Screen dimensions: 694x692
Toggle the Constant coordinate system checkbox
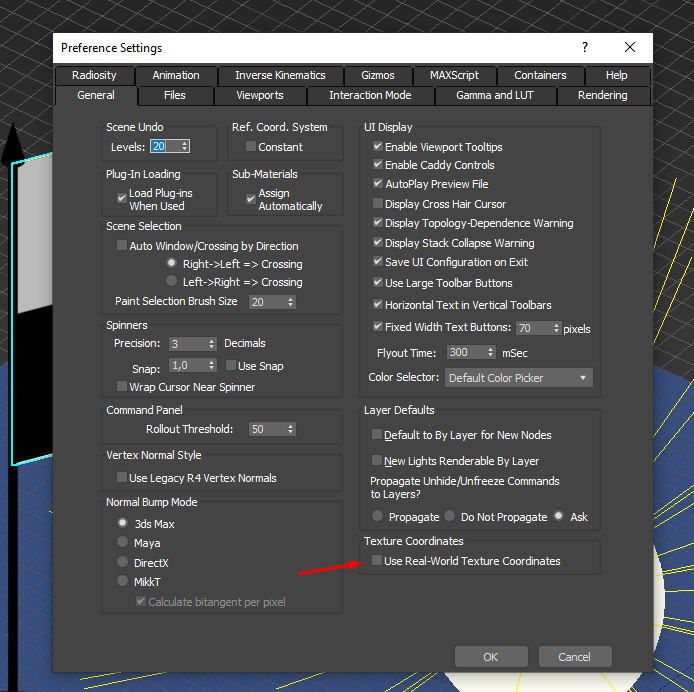coord(251,146)
